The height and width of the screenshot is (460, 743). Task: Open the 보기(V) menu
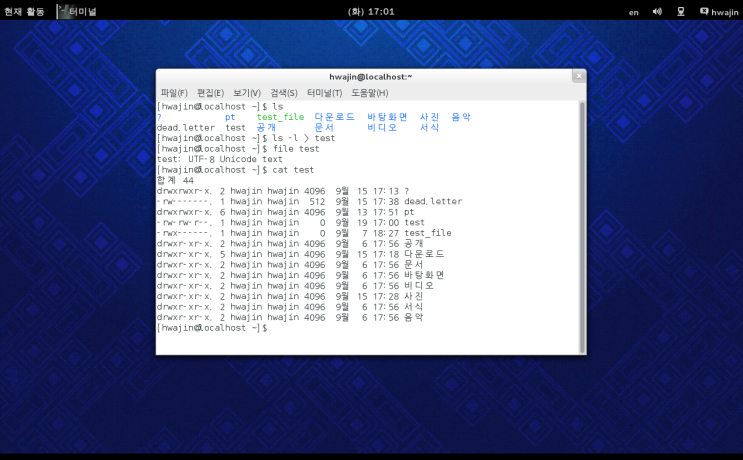[x=247, y=93]
